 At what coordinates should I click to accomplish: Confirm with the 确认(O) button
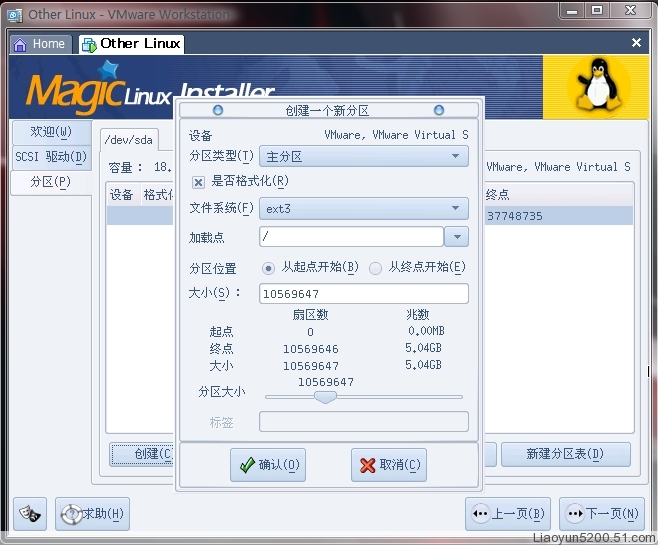tap(268, 465)
